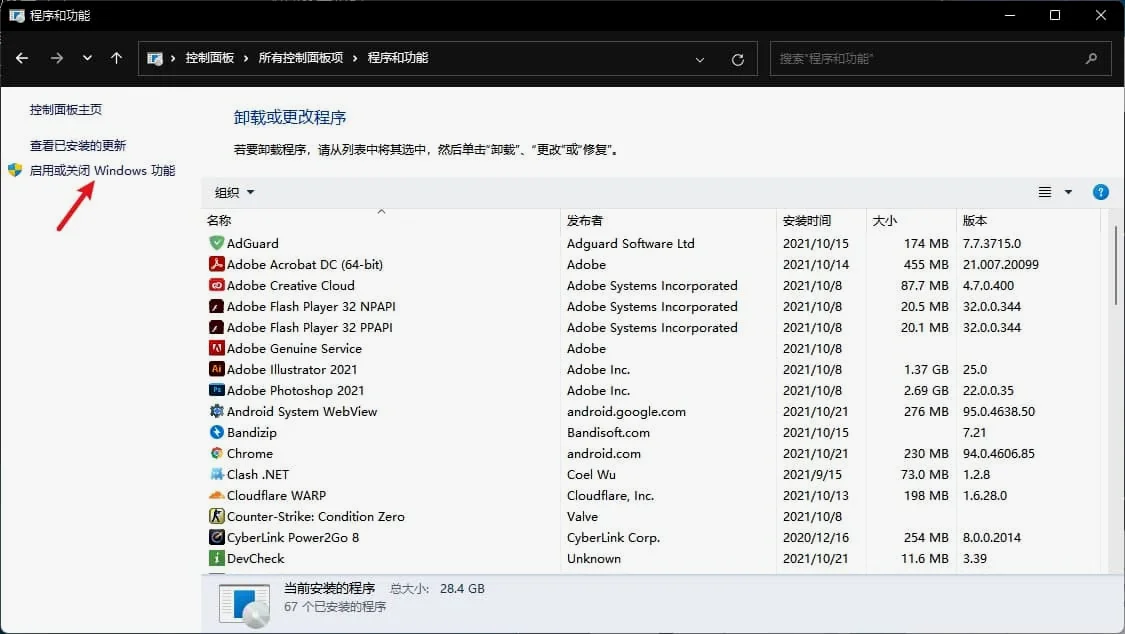Click the Flash Player 32 PPAPI icon
The image size is (1125, 634).
click(216, 327)
